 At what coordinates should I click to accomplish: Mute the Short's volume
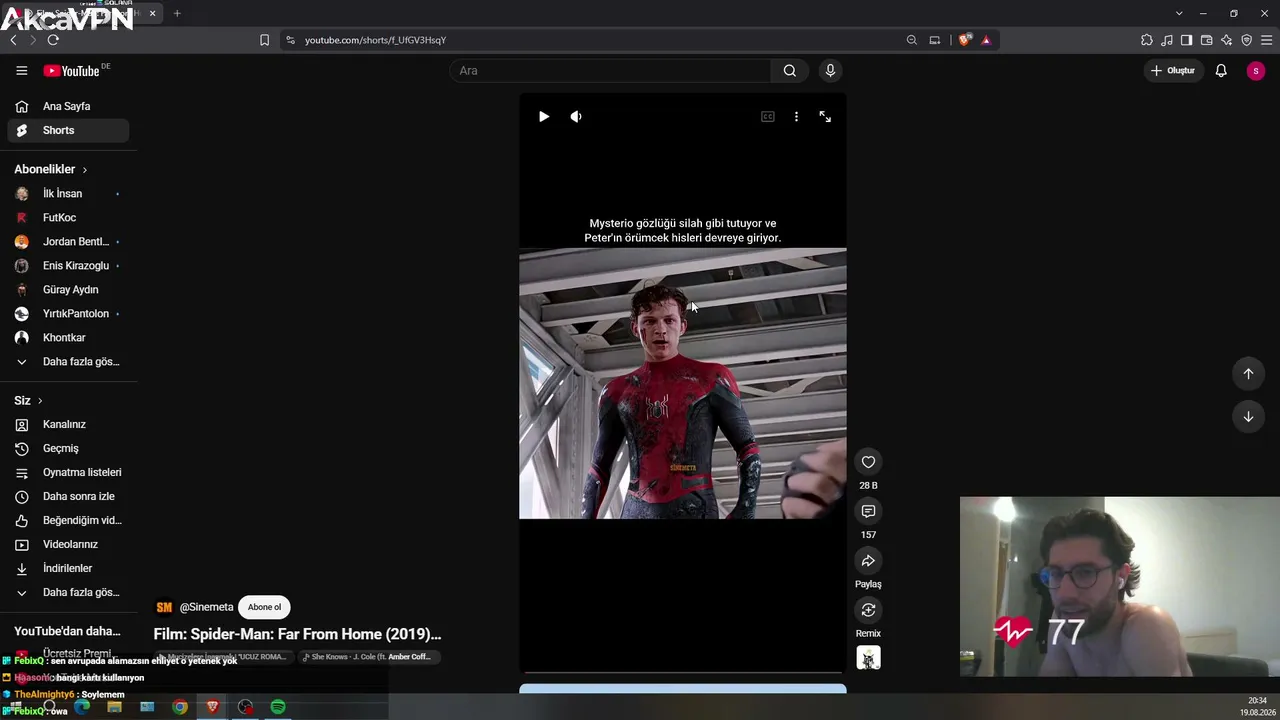coord(576,117)
